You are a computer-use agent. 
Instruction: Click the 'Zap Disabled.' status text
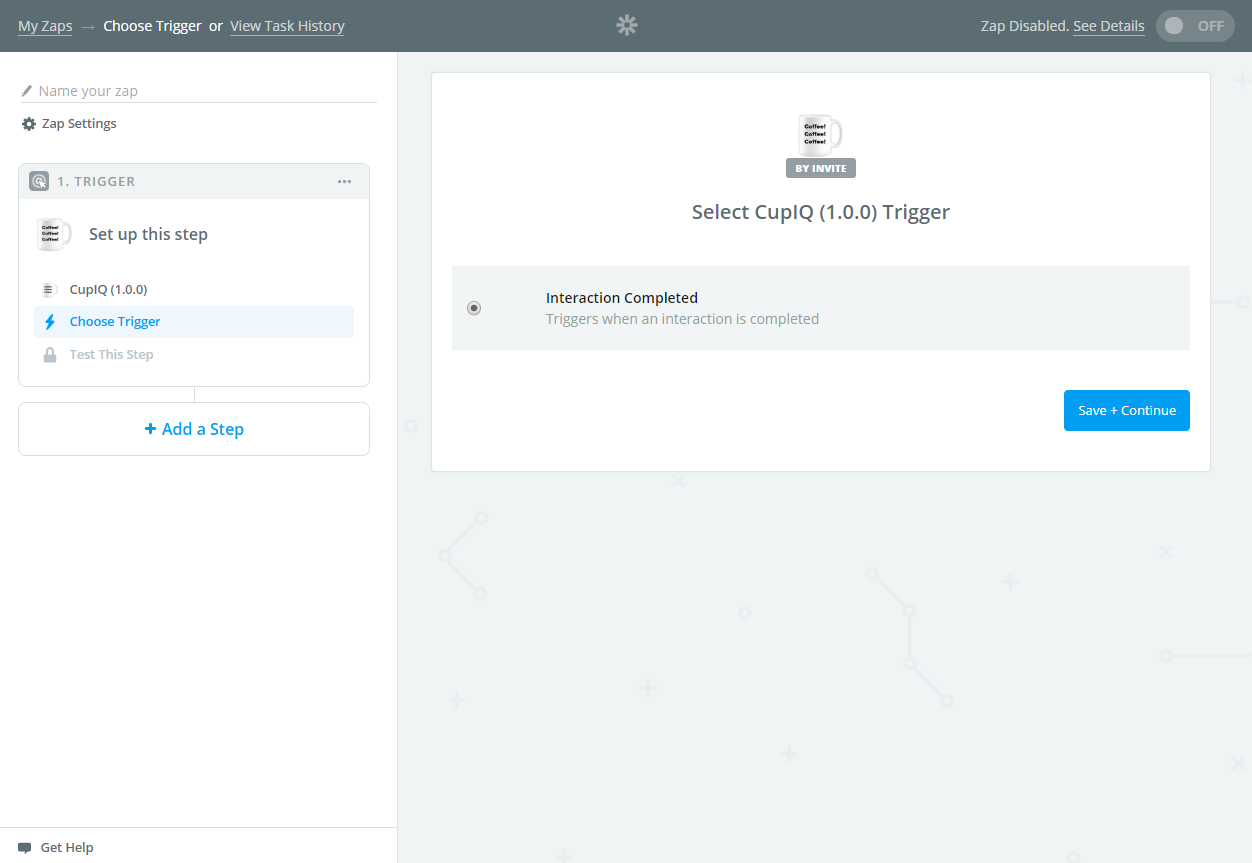[x=1025, y=26]
